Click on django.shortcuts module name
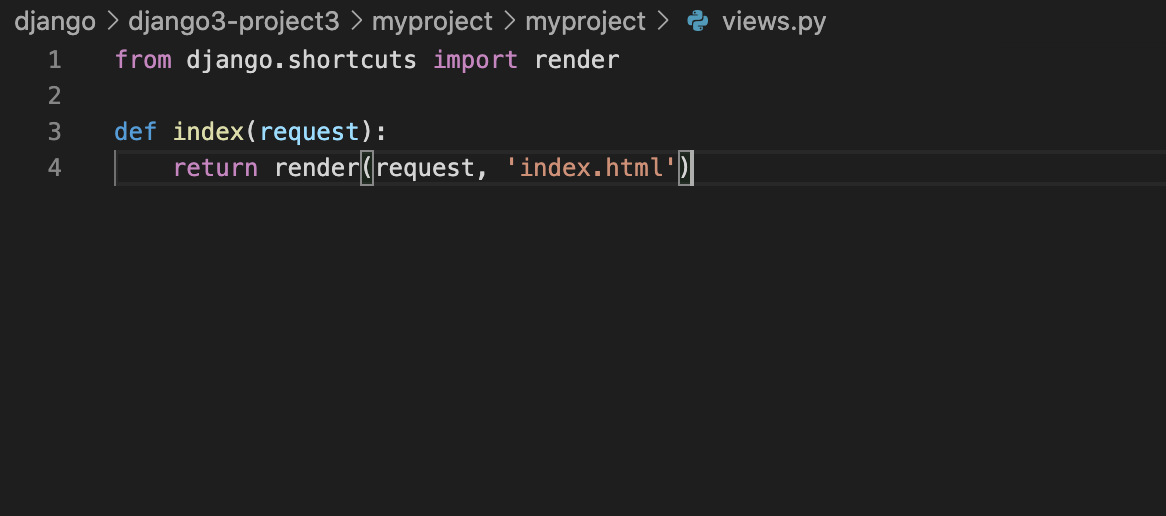The image size is (1166, 516). [x=301, y=59]
